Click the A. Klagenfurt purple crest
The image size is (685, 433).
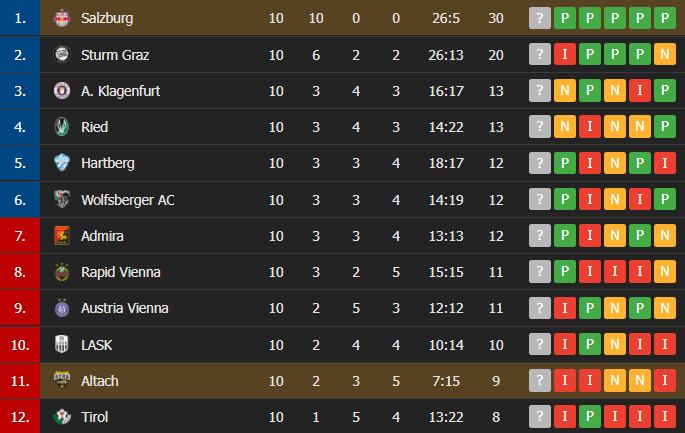pos(62,91)
